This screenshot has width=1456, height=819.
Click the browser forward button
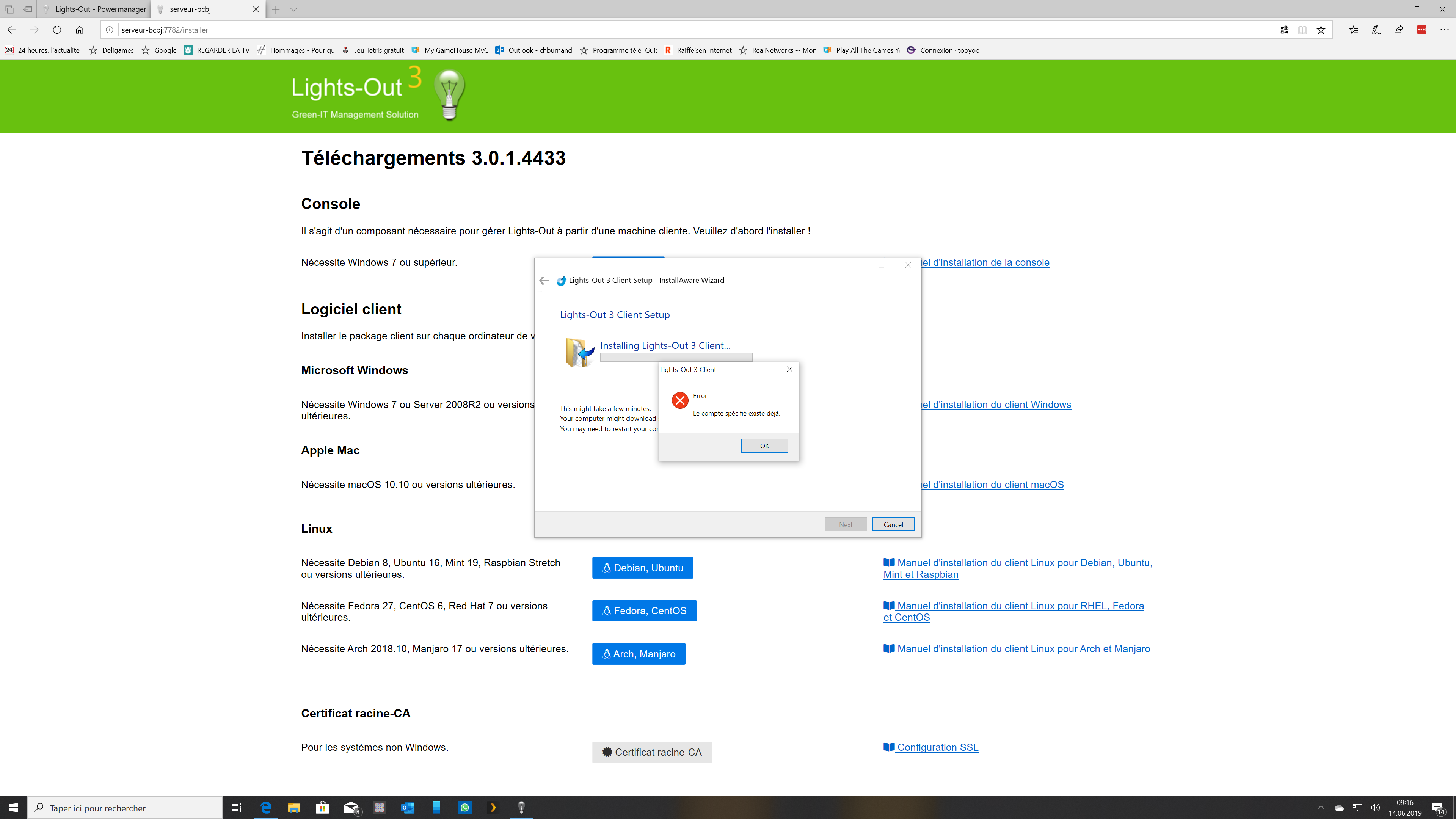point(35,30)
